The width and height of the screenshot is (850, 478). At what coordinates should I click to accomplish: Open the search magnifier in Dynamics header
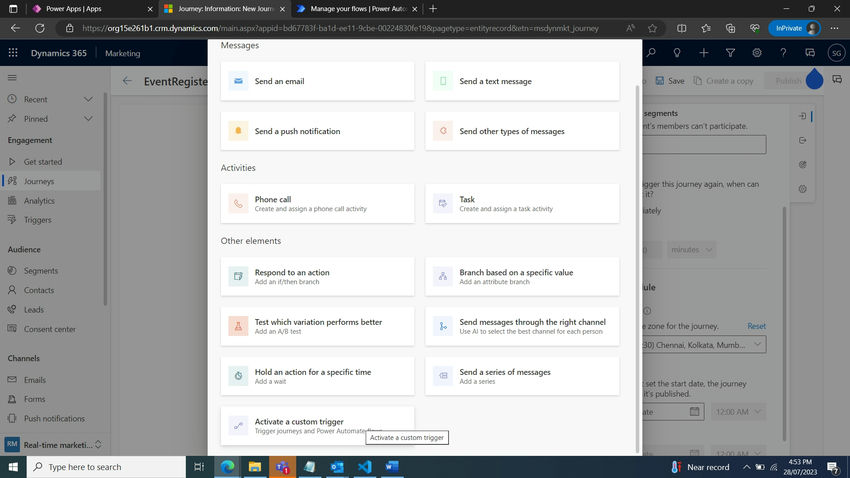[651, 53]
